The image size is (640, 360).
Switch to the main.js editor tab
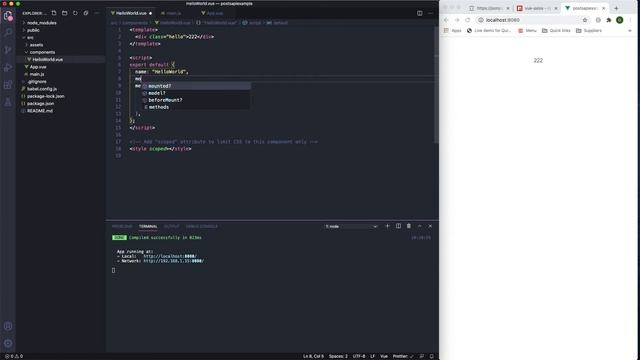pos(173,13)
